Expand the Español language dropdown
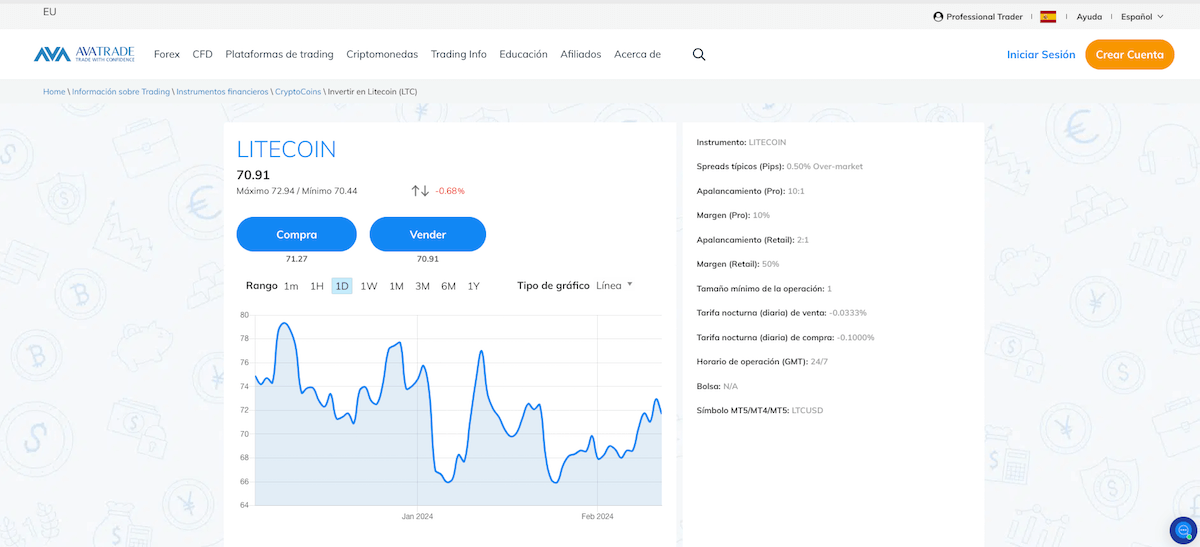 click(x=1142, y=17)
